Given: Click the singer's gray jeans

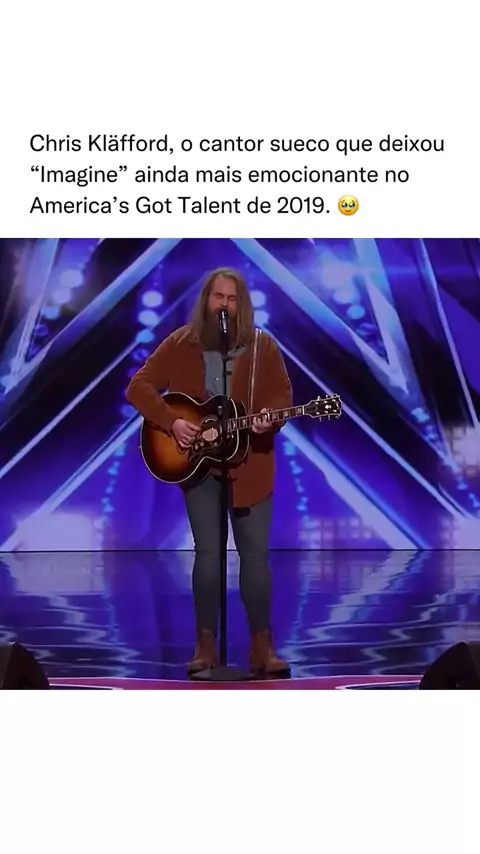Looking at the screenshot, I should (x=228, y=556).
